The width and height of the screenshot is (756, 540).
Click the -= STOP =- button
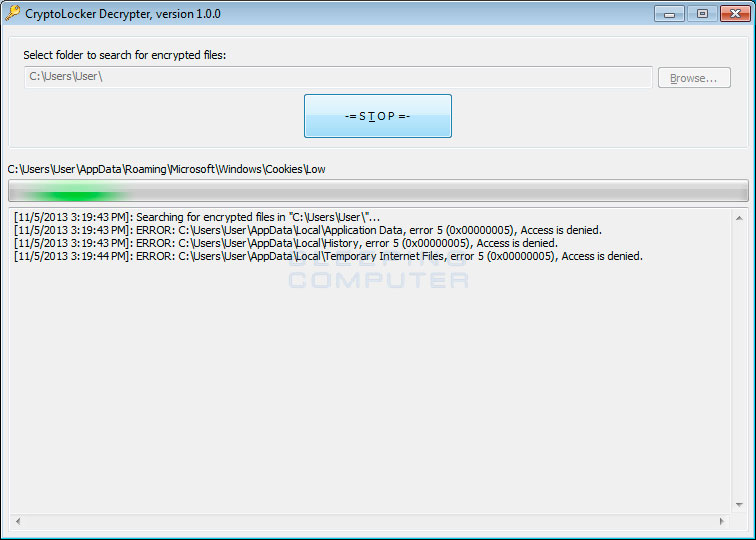click(378, 116)
